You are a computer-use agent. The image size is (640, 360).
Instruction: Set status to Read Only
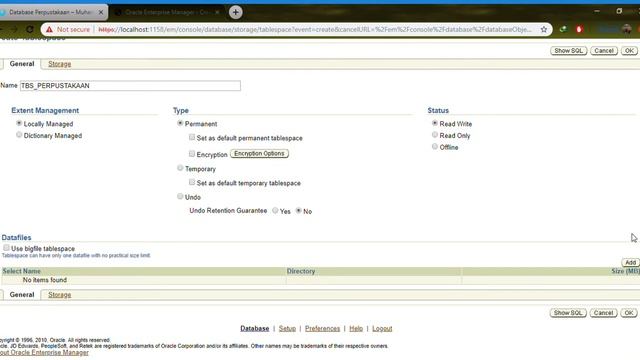pos(435,135)
